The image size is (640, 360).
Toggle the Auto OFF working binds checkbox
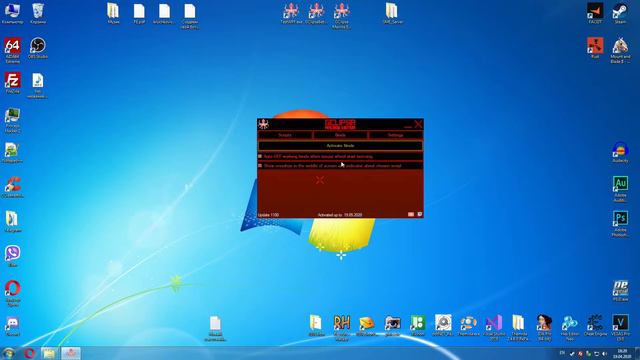click(x=260, y=156)
